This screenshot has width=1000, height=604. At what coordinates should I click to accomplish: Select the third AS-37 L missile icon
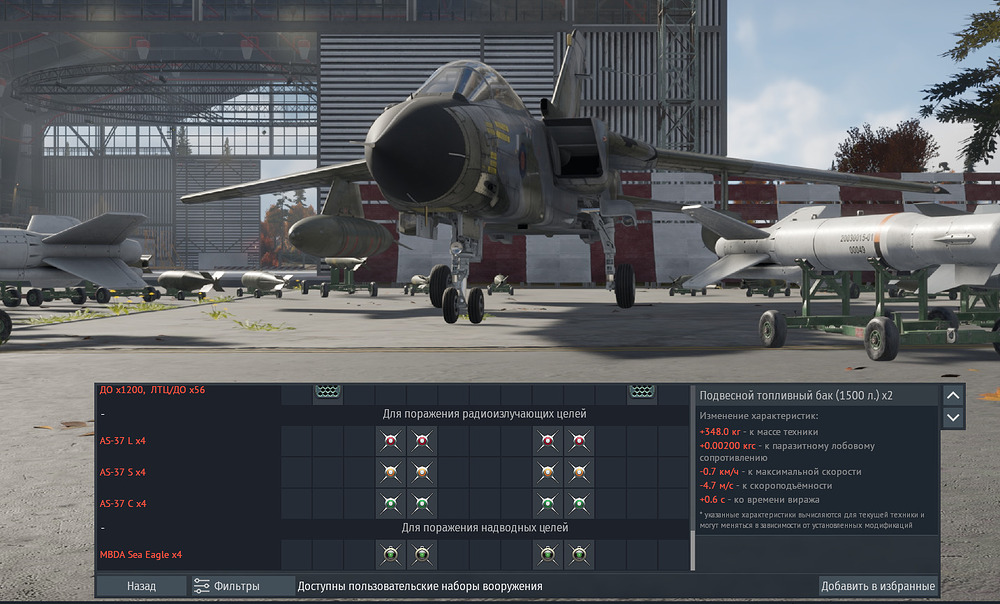pyautogui.click(x=547, y=441)
